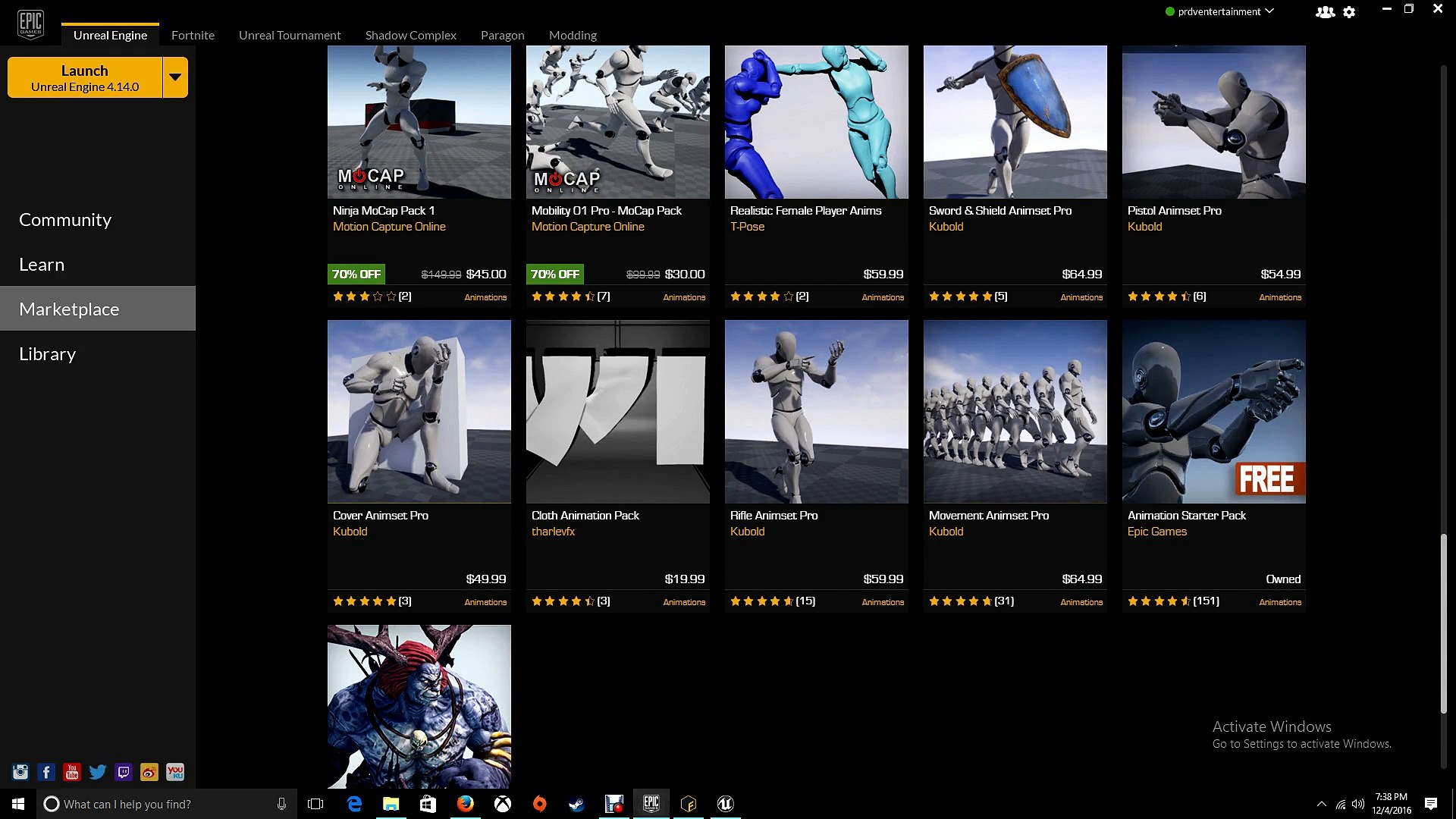This screenshot has height=819, width=1456.
Task: Open Pistol Animset Pro thumbnail
Action: coord(1214,122)
